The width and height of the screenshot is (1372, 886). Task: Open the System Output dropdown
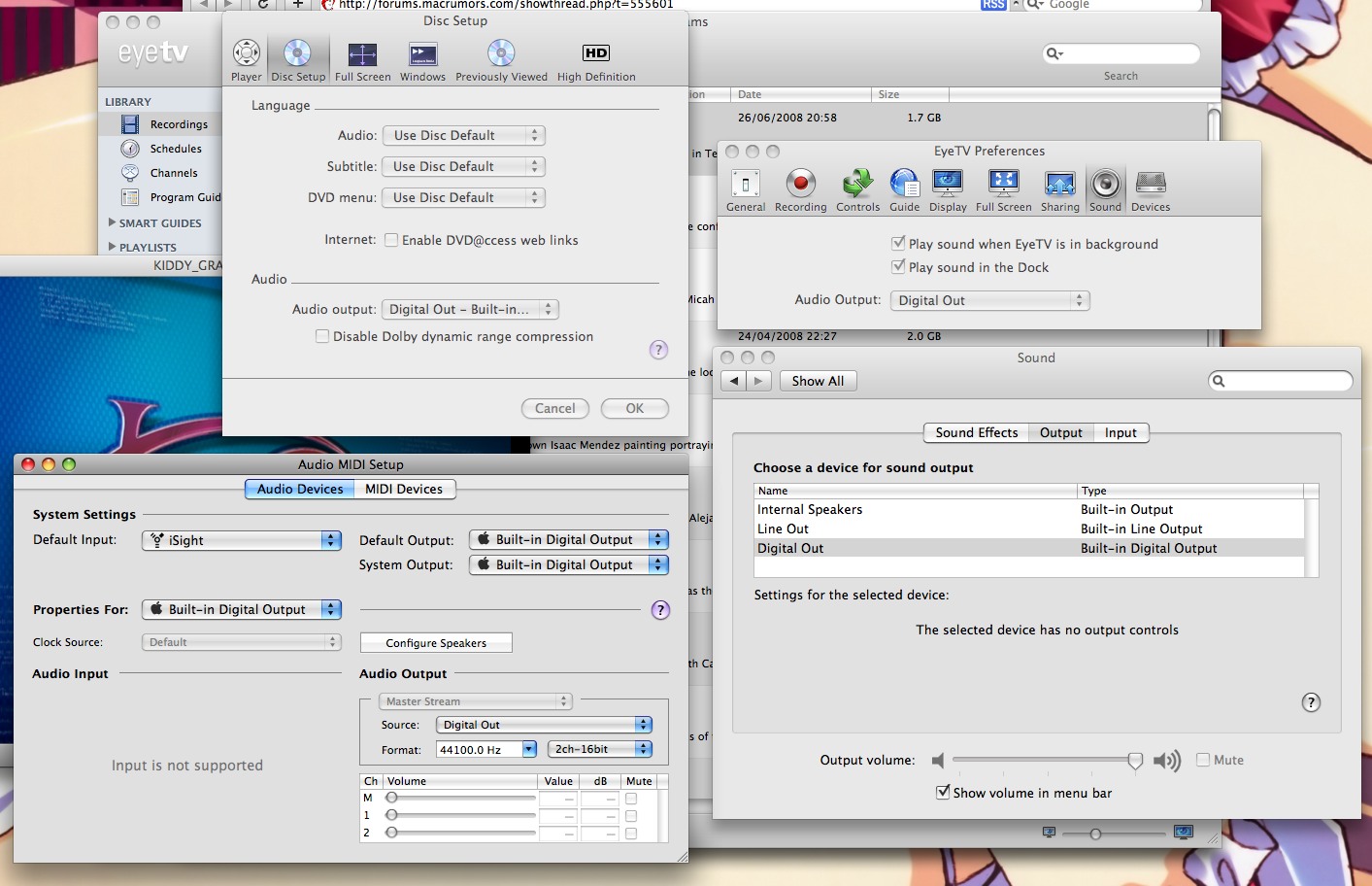(569, 564)
